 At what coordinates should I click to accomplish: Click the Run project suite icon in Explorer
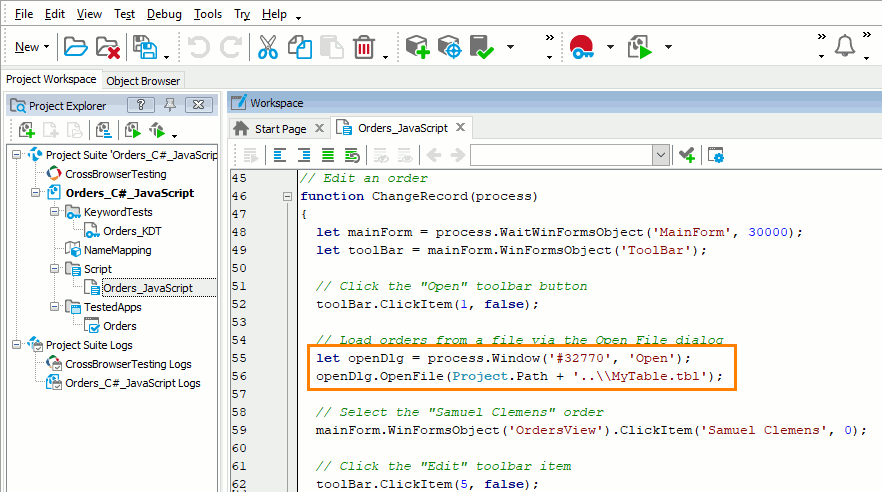[157, 130]
